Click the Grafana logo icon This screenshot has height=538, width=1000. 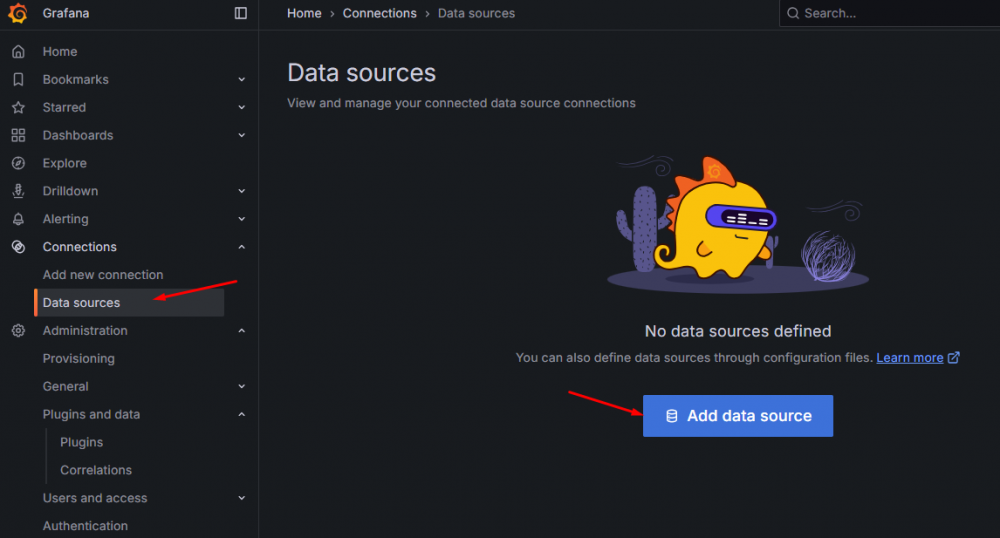coord(18,13)
